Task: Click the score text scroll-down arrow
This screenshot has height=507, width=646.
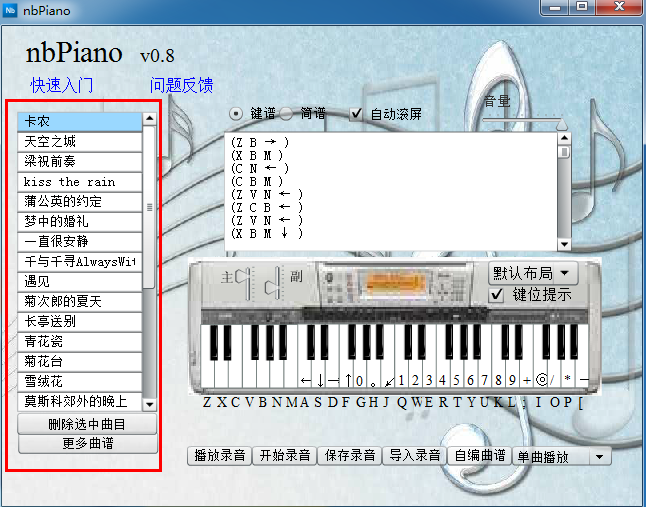Action: click(564, 244)
